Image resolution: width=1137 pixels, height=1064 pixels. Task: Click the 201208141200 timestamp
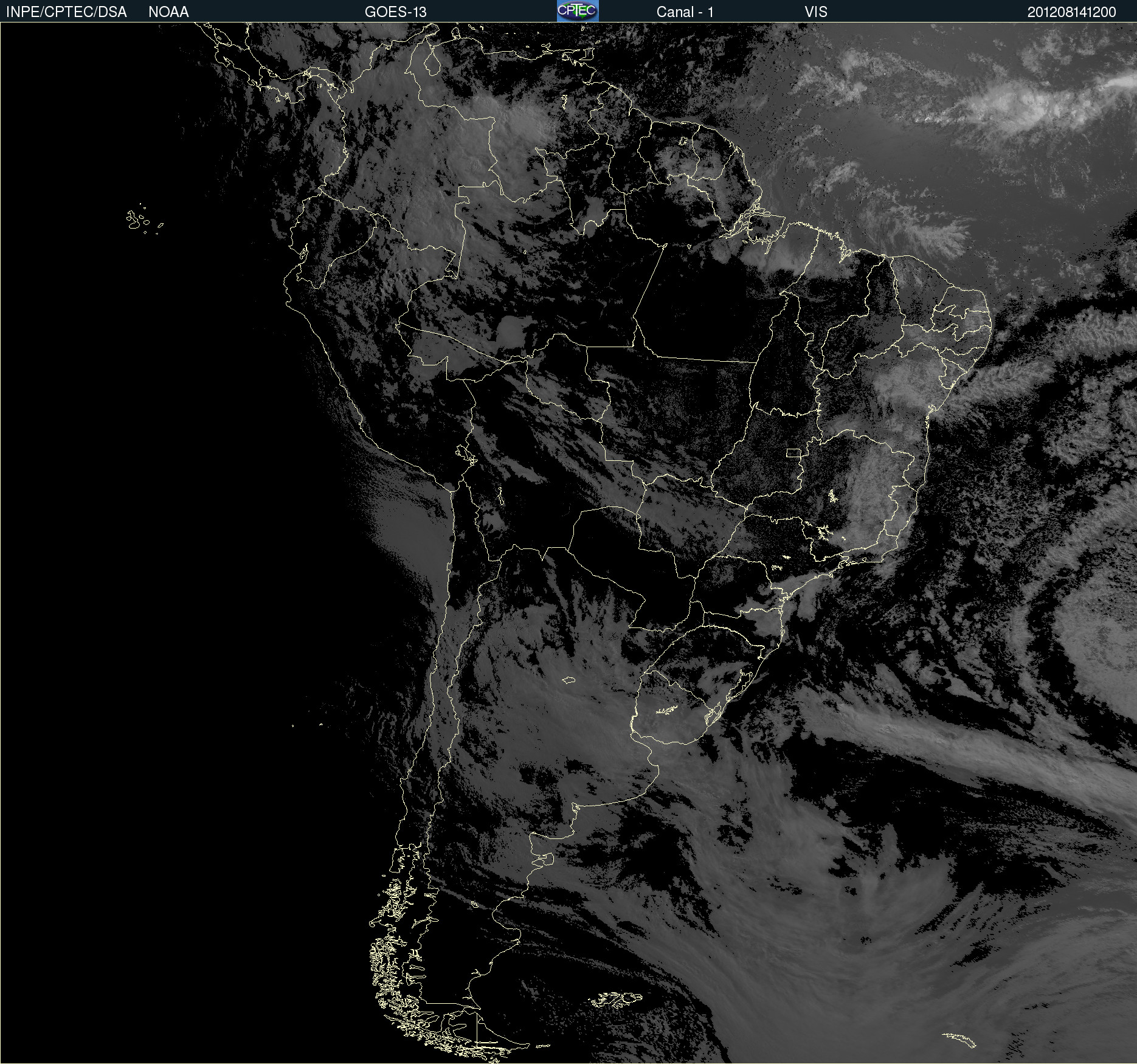point(1072,12)
